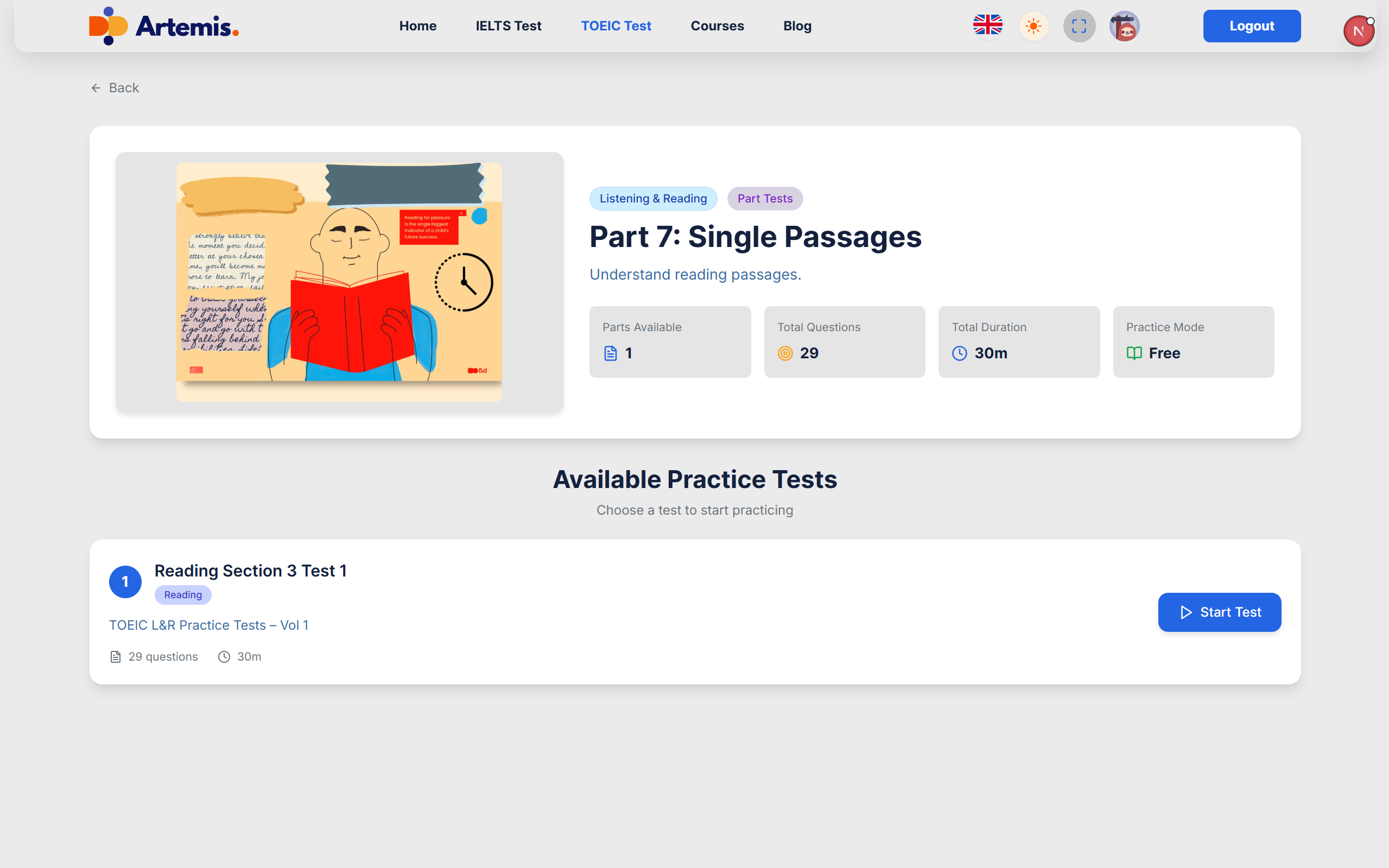Click the Artemis logo
The image size is (1389, 868).
tap(163, 26)
